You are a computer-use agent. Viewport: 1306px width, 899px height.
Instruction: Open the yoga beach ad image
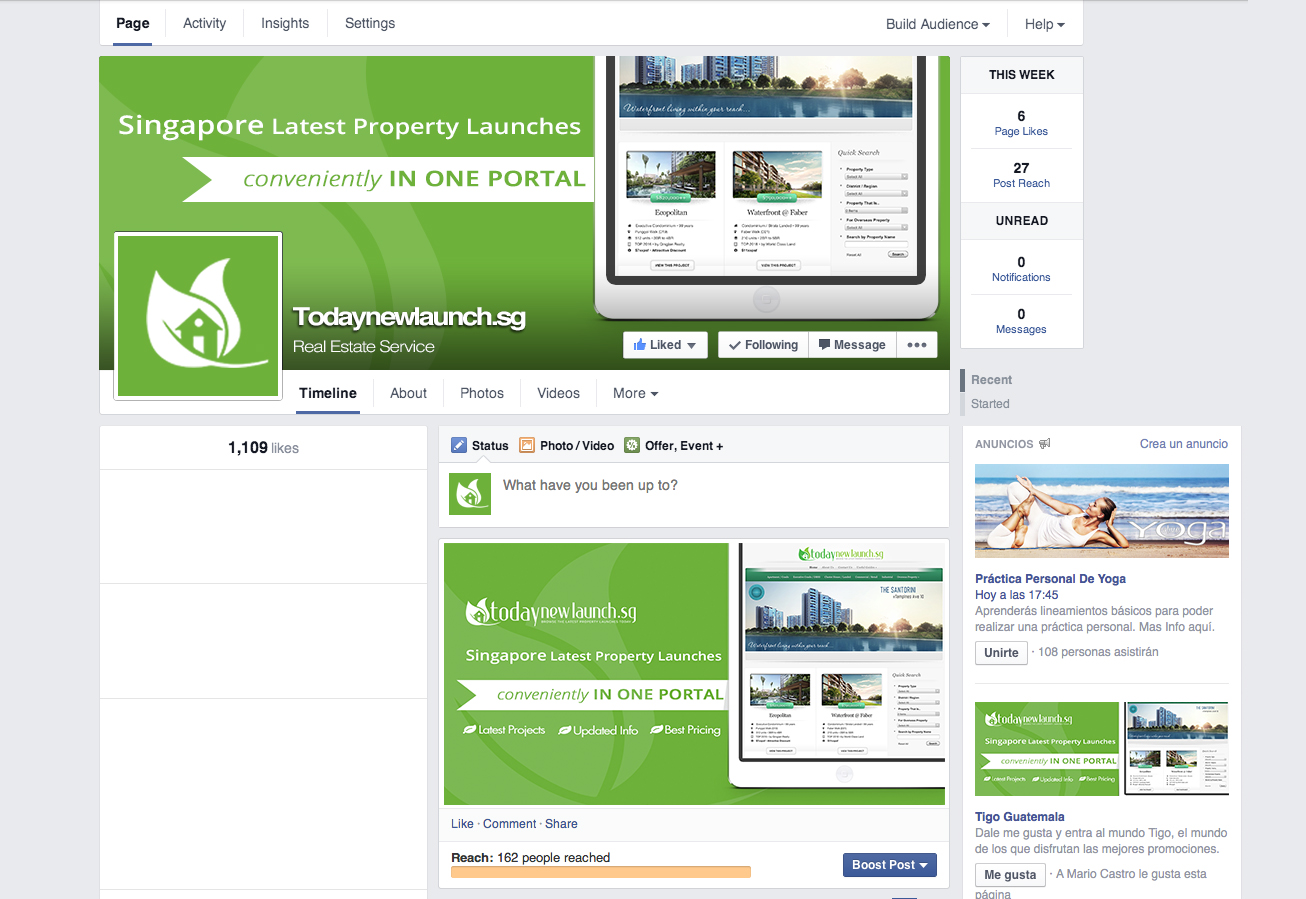point(1102,511)
